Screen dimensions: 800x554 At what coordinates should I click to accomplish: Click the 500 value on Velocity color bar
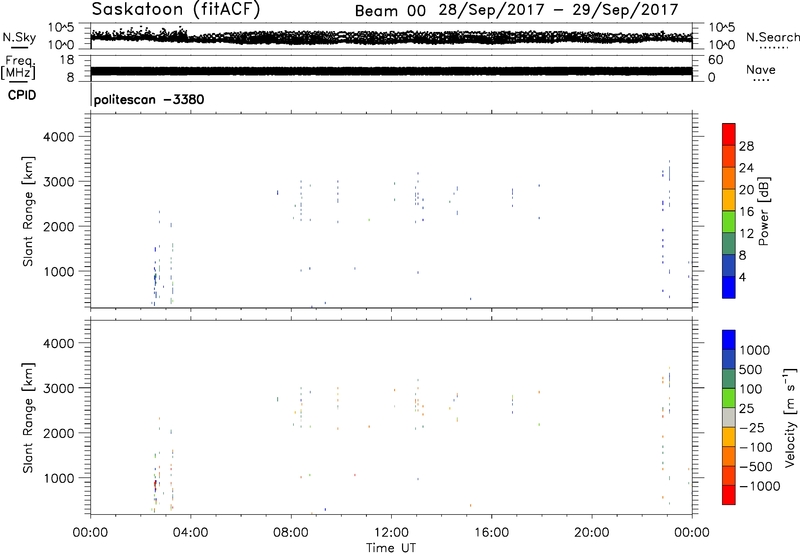(x=751, y=370)
